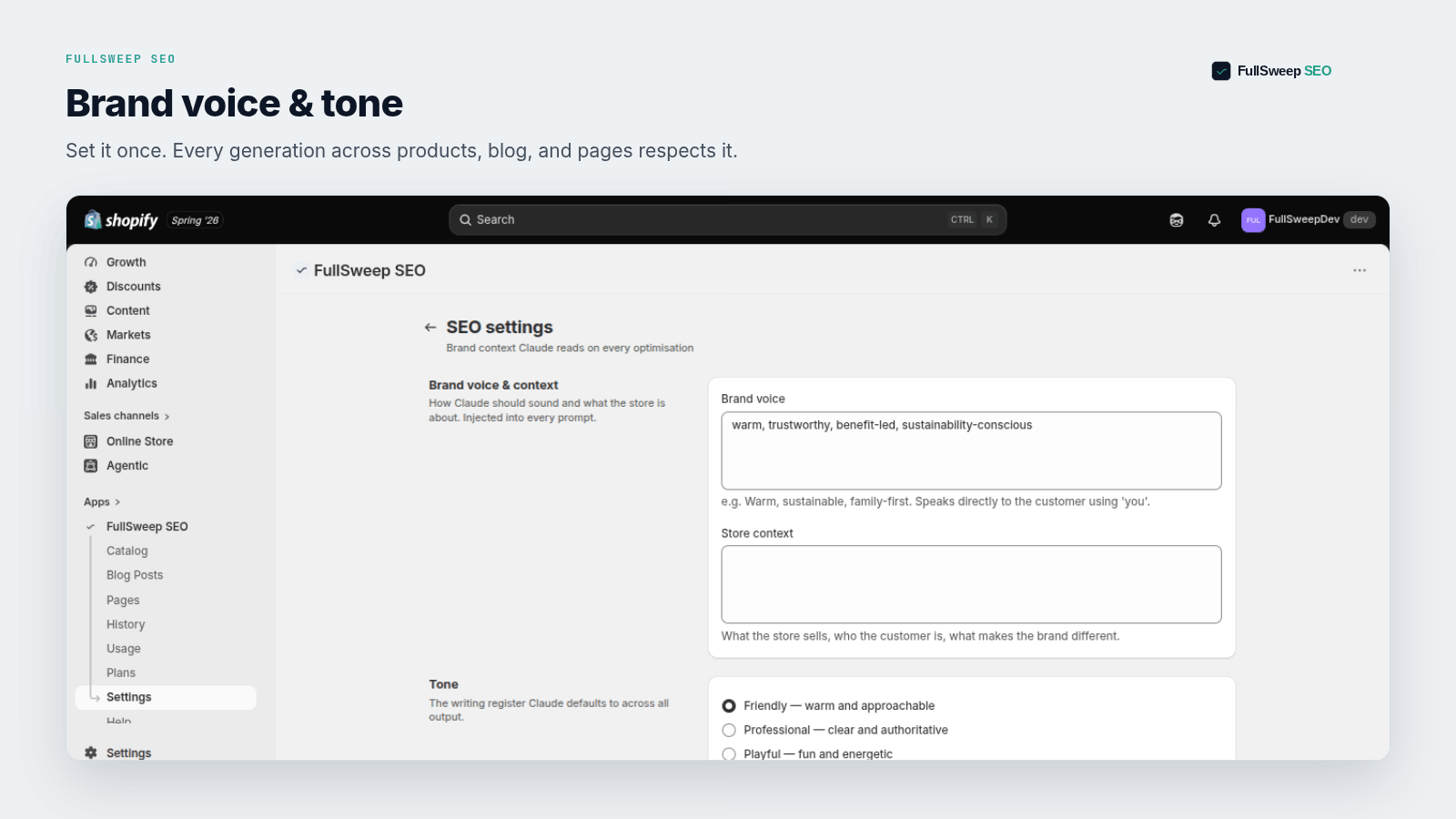This screenshot has width=1456, height=819.
Task: Navigate to Analytics
Action: (132, 384)
